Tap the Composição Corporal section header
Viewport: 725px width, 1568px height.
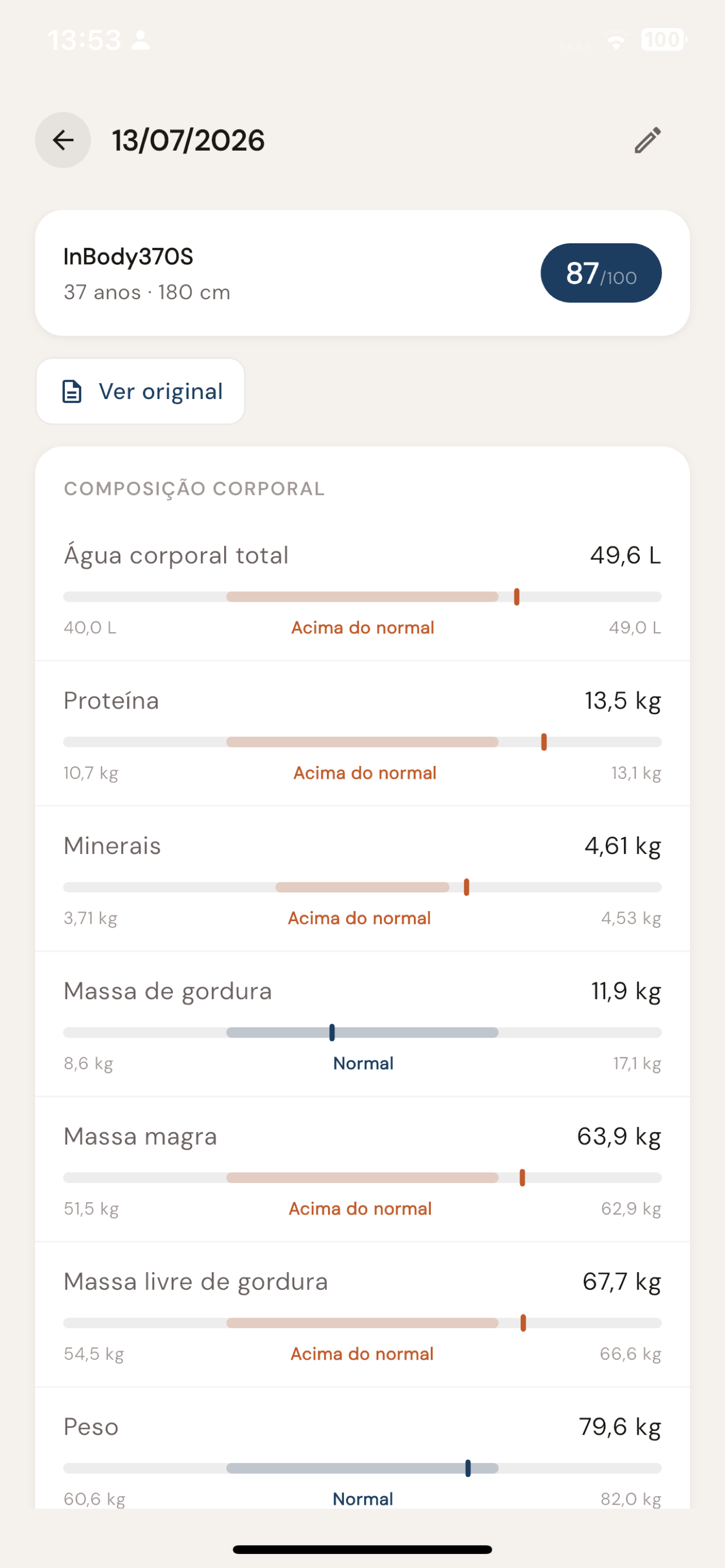[194, 489]
